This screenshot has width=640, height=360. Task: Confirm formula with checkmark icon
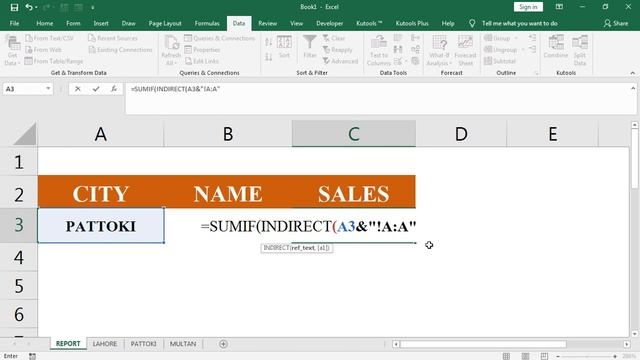96,89
